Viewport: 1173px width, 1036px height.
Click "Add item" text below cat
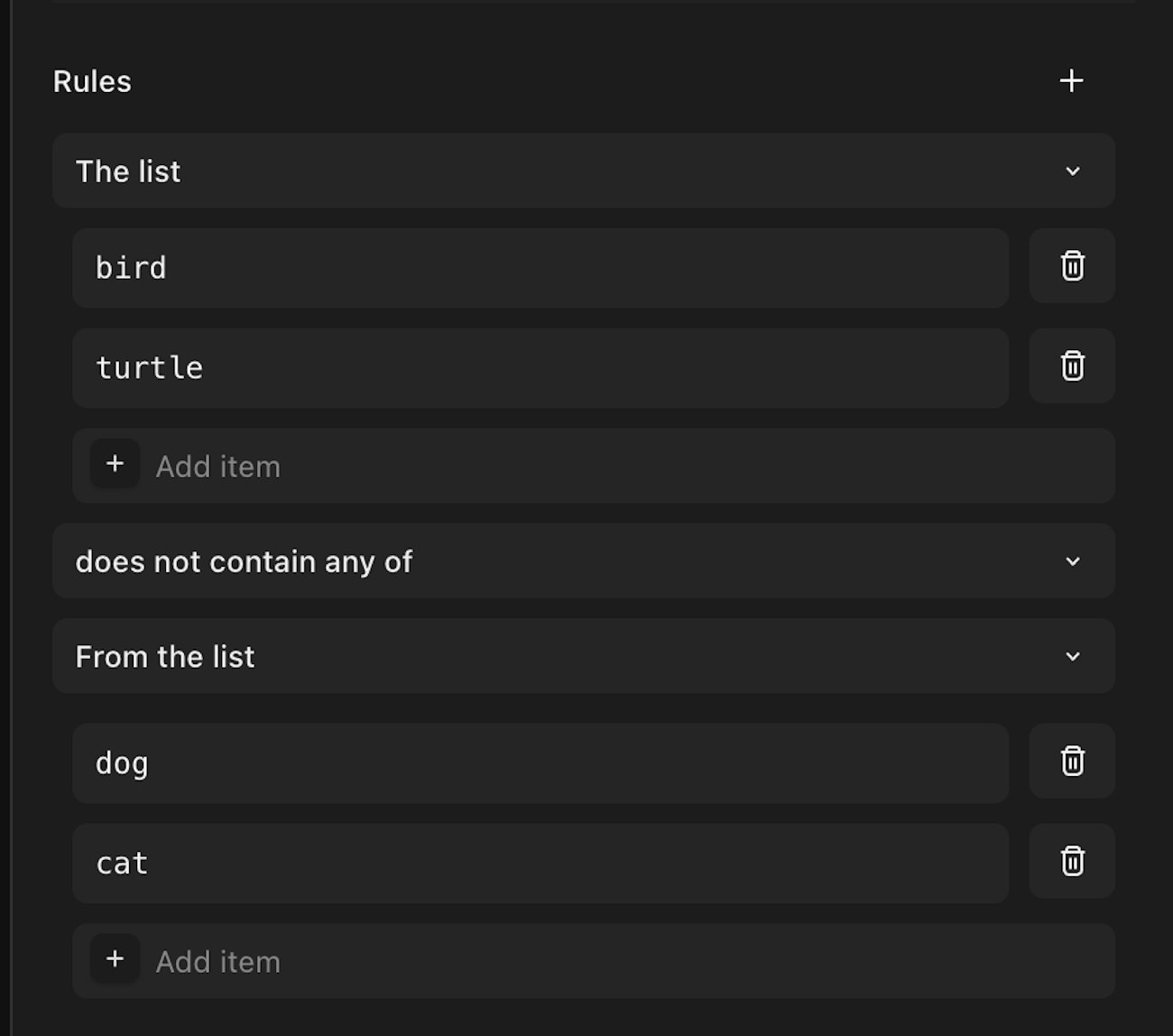pos(217,962)
